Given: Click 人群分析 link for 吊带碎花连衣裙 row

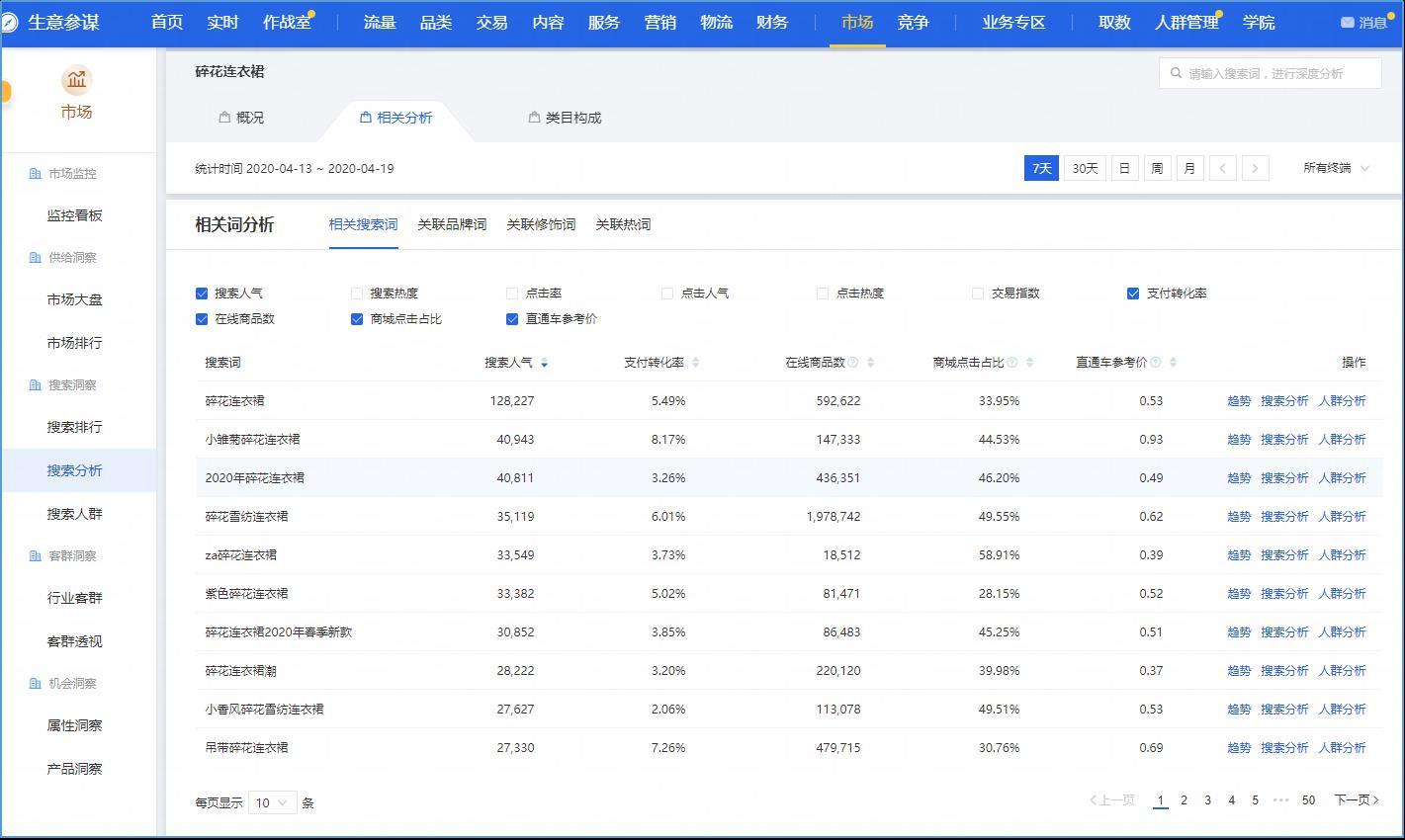Looking at the screenshot, I should click(x=1342, y=748).
